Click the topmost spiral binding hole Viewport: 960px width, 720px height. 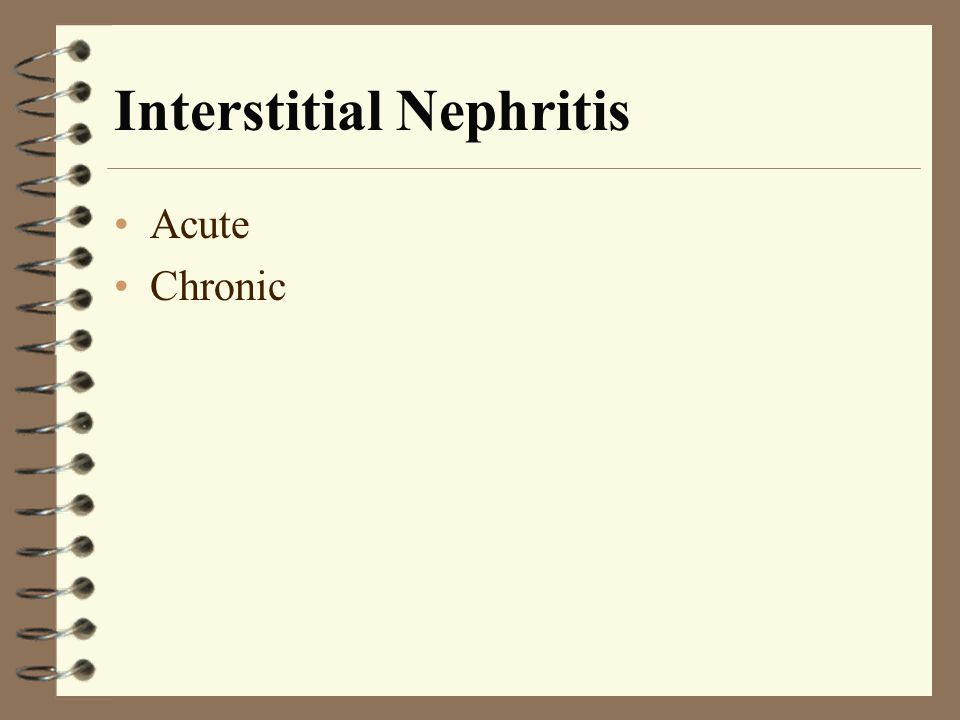(x=80, y=51)
